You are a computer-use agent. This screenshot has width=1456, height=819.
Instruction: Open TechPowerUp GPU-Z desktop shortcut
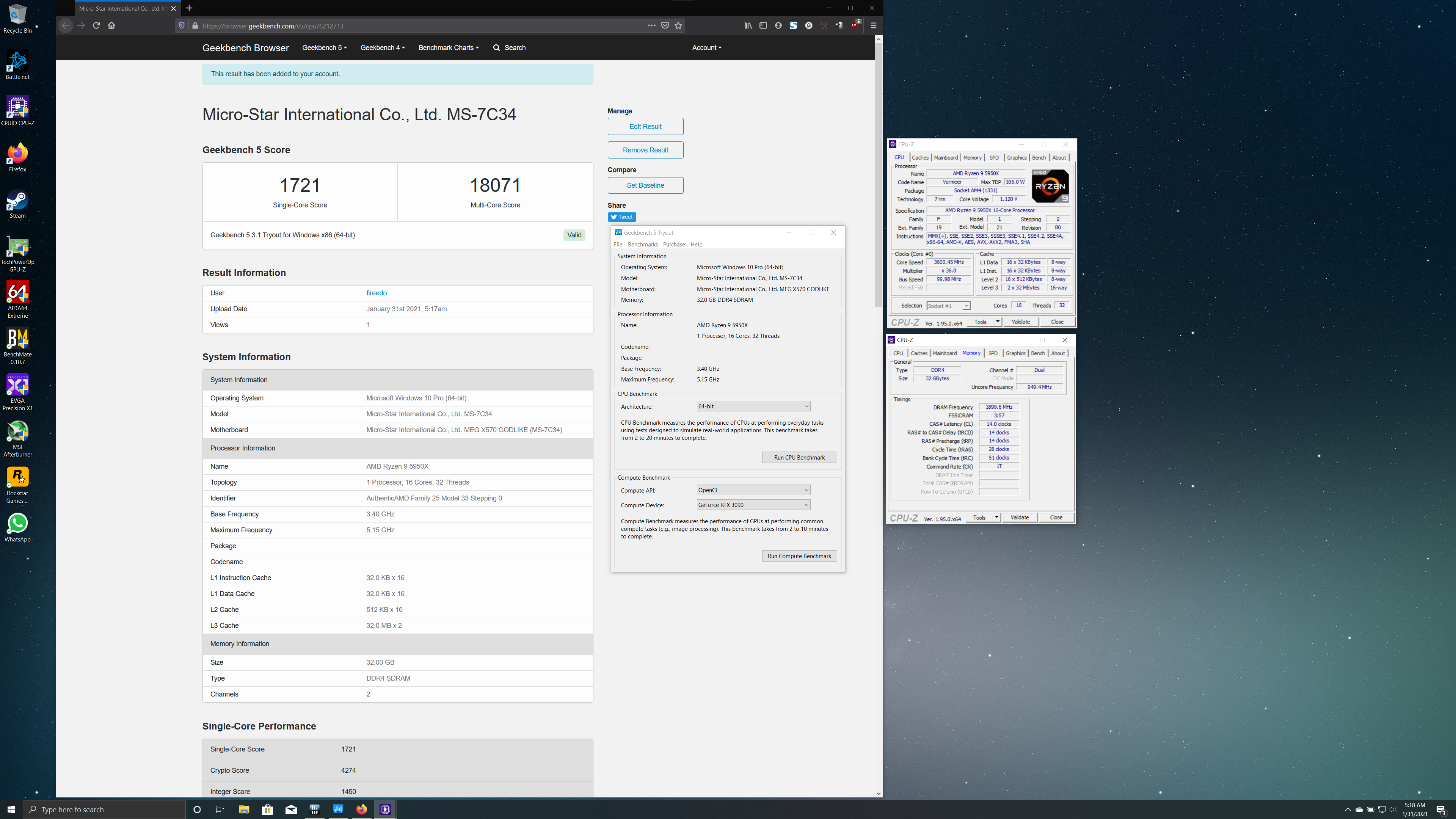[17, 253]
